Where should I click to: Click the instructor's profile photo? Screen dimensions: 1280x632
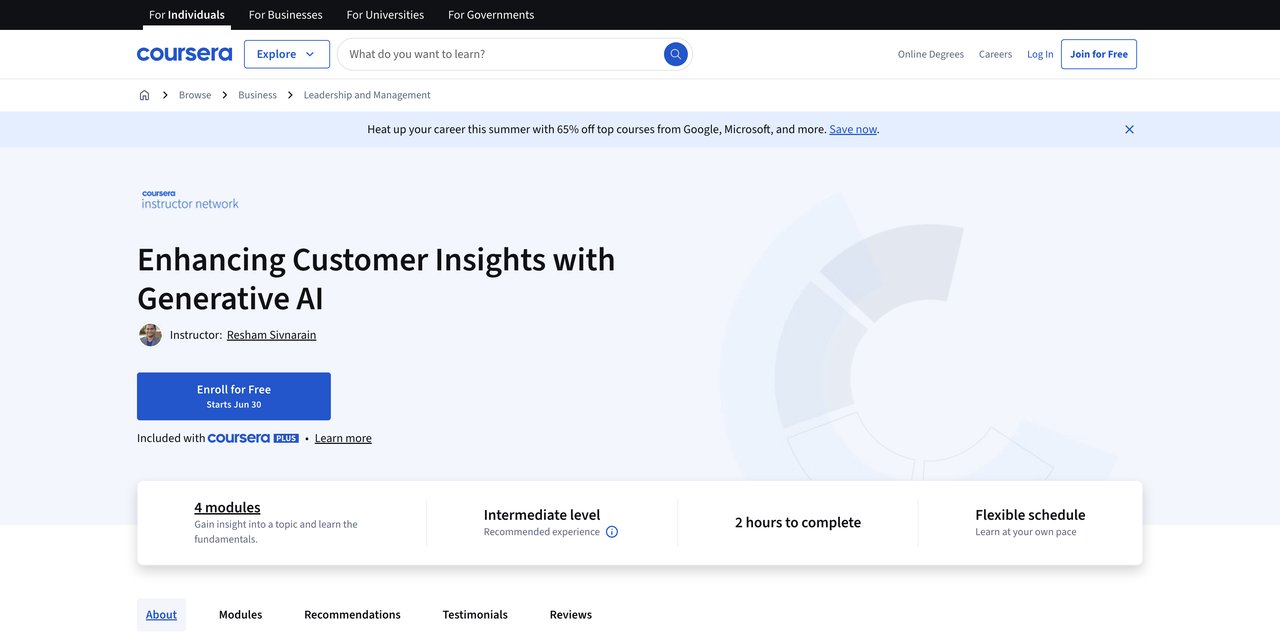pos(150,335)
